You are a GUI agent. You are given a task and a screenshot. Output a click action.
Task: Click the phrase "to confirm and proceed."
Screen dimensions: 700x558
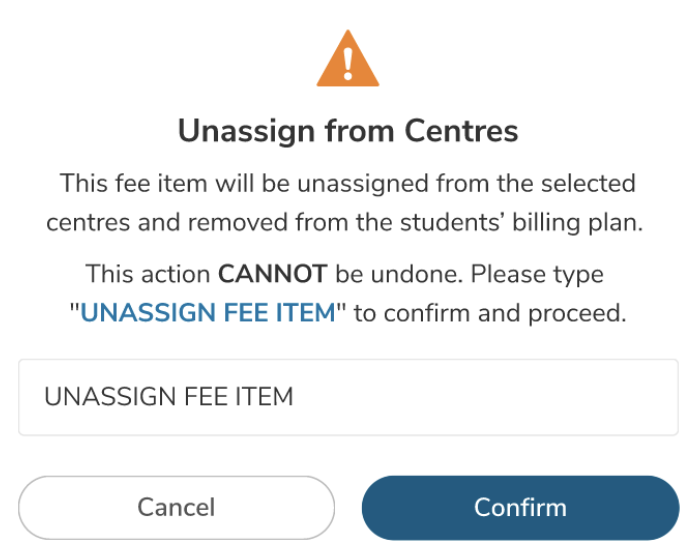click(x=489, y=313)
